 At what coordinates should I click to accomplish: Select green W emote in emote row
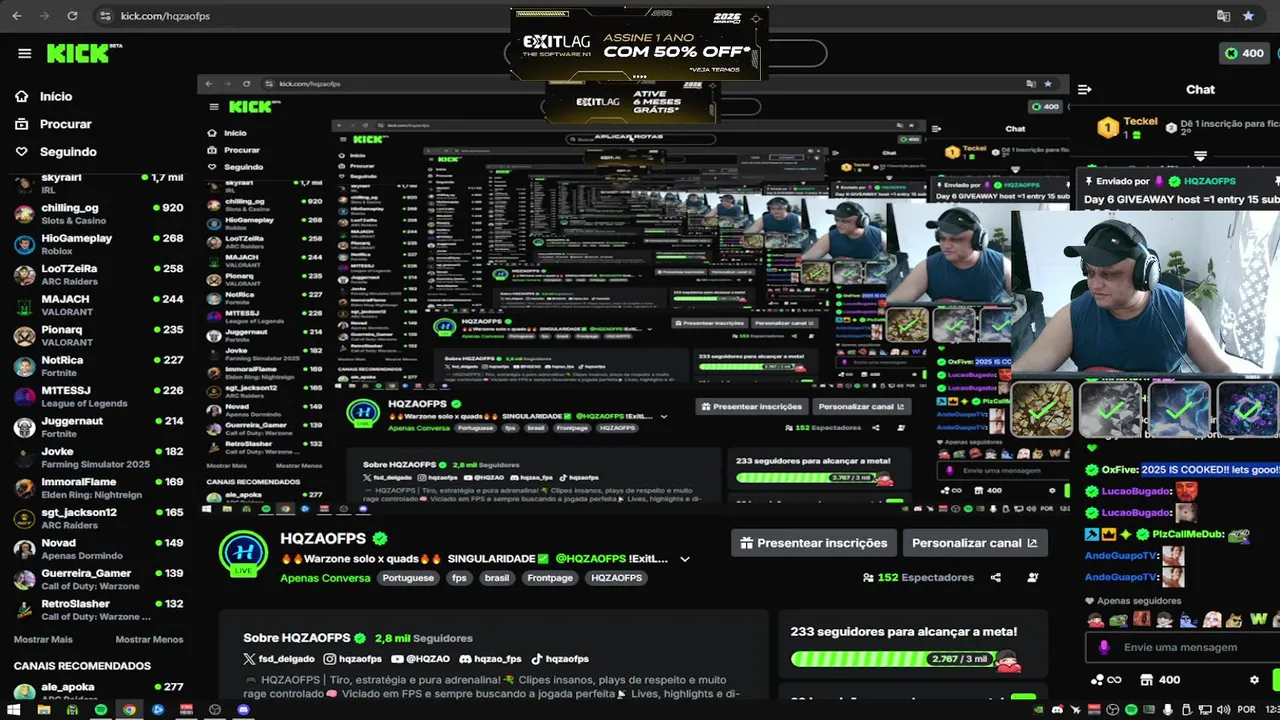[x=1258, y=620]
